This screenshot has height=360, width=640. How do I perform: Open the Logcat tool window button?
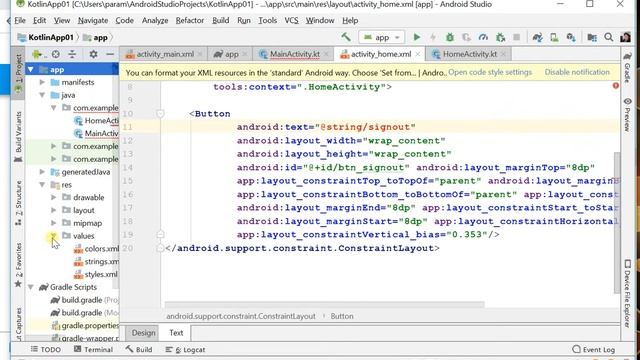tap(185, 349)
